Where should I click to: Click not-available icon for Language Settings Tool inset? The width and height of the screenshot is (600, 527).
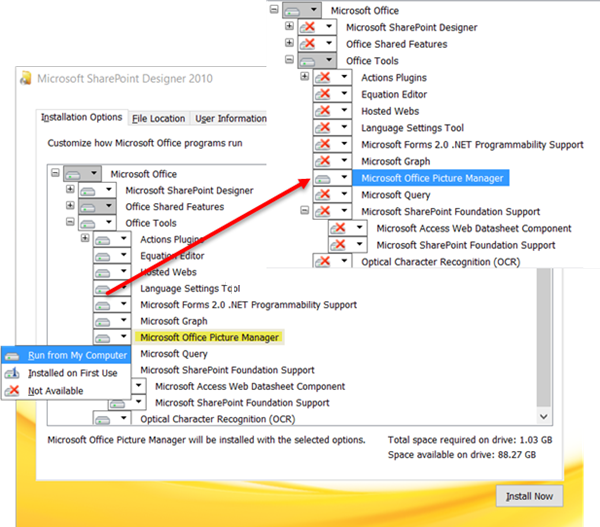tap(323, 127)
